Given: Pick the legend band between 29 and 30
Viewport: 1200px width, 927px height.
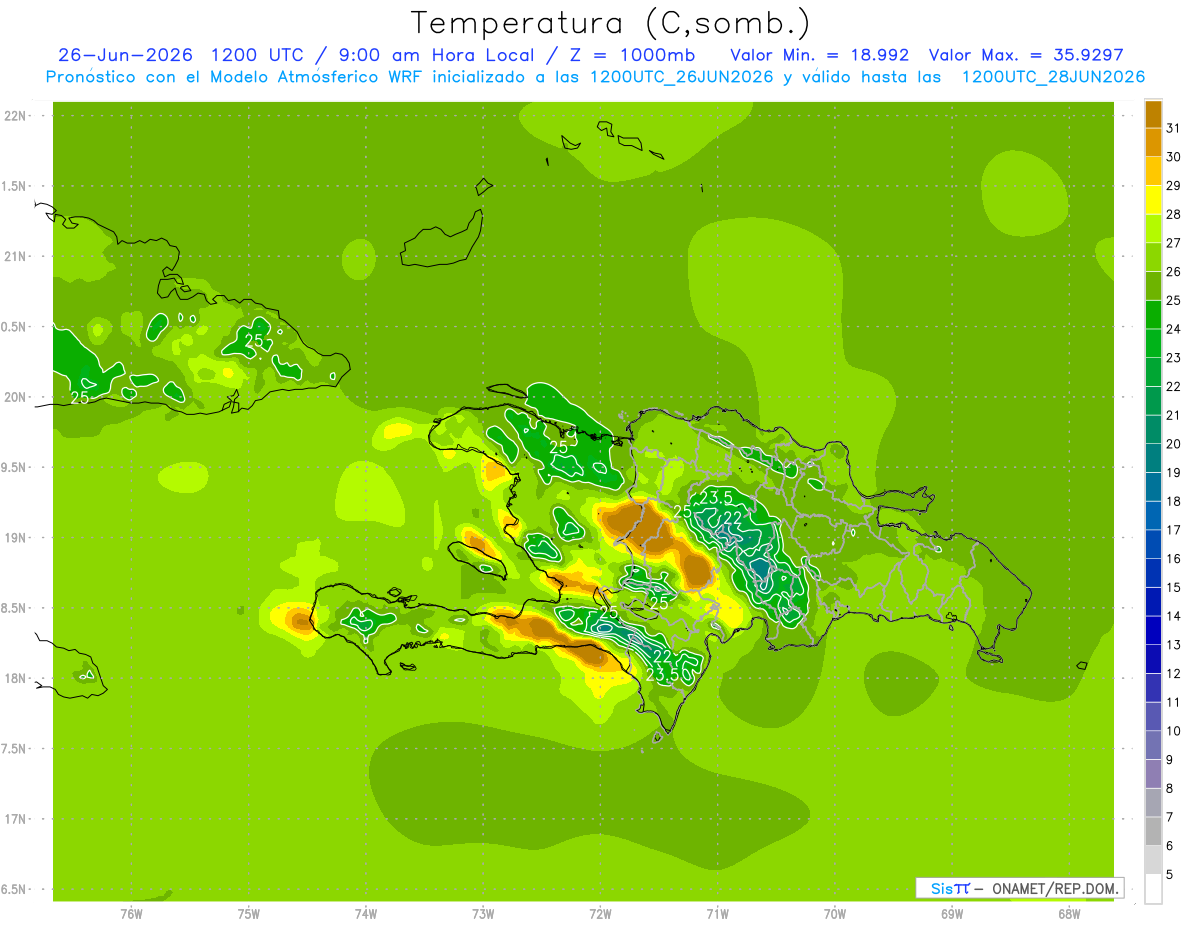Looking at the screenshot, I should coord(1153,171).
